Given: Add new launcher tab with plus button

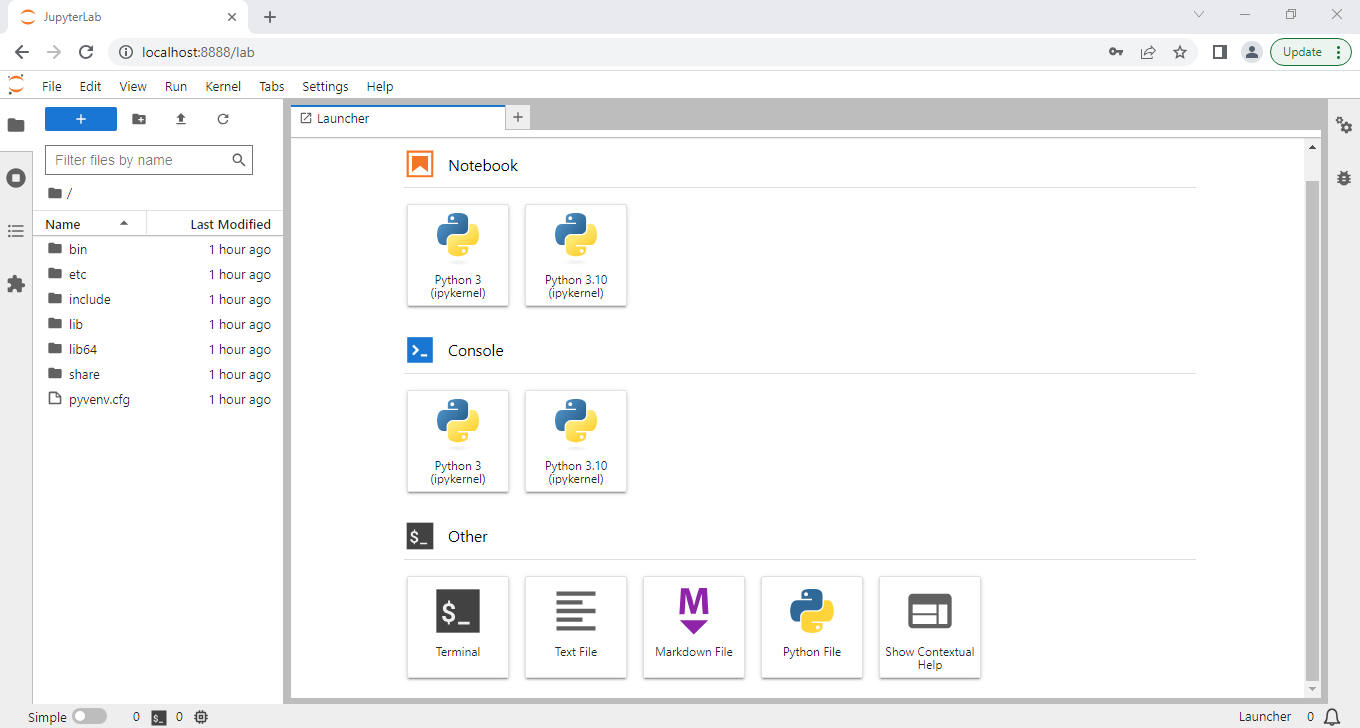Looking at the screenshot, I should coord(518,118).
